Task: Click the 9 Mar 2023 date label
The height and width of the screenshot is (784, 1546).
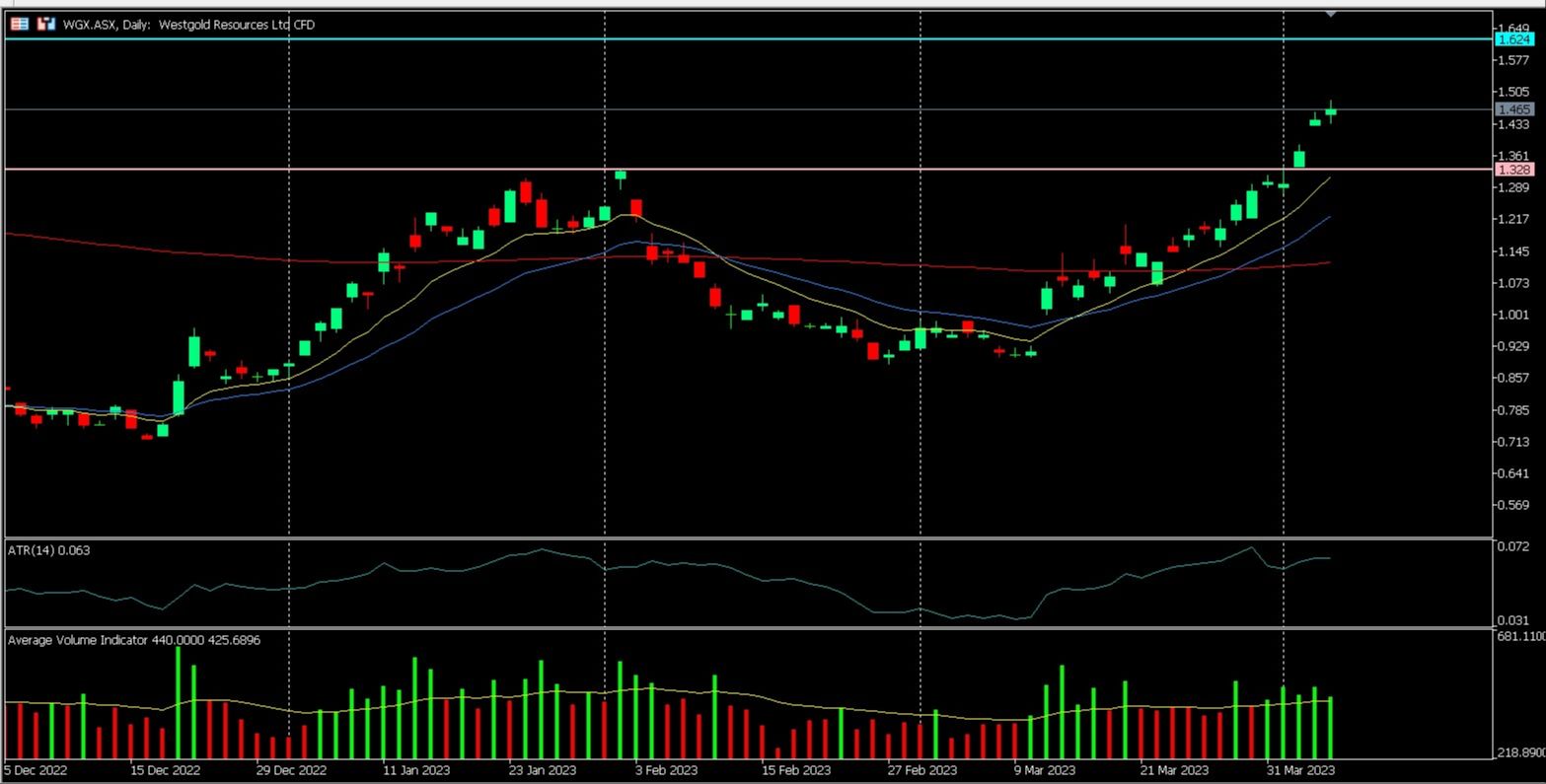Action: point(1045,770)
